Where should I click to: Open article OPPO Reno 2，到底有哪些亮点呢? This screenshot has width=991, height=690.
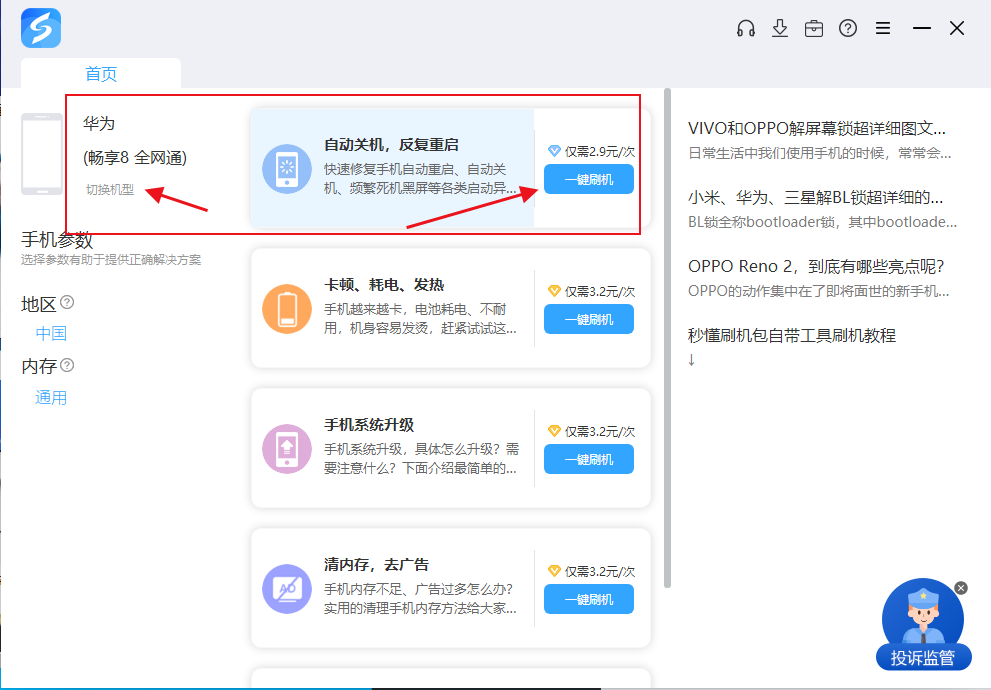[816, 266]
